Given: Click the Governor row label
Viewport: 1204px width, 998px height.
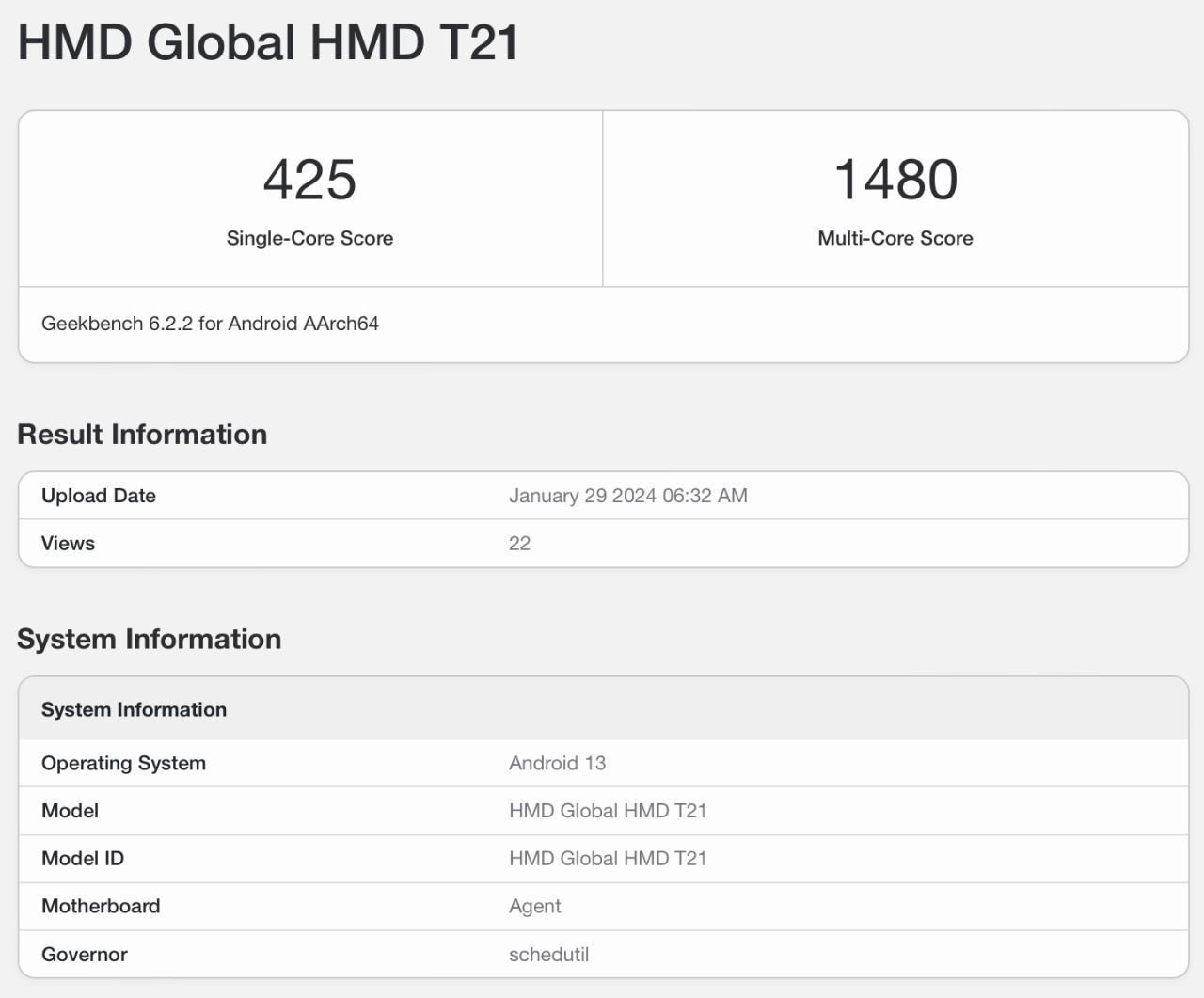Looking at the screenshot, I should pyautogui.click(x=85, y=955).
